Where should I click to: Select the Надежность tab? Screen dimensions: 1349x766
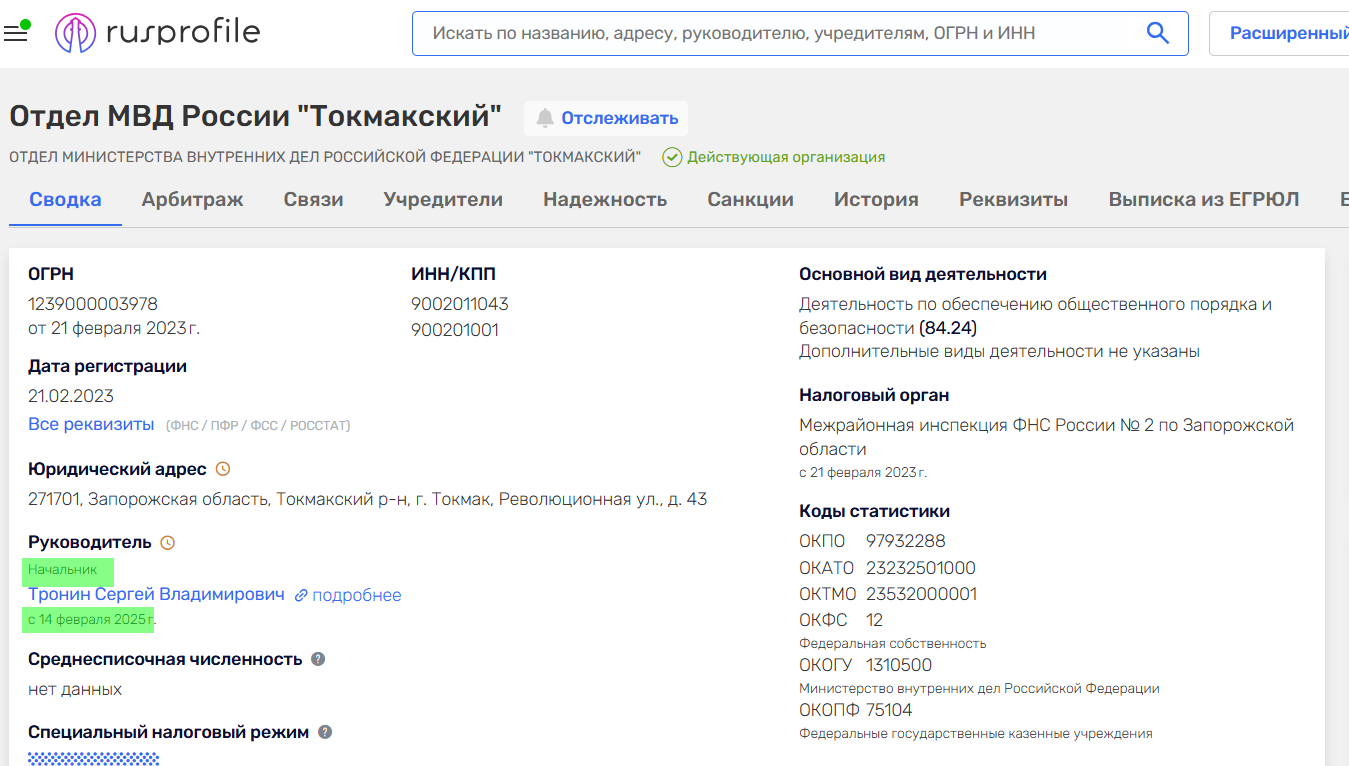pos(605,199)
